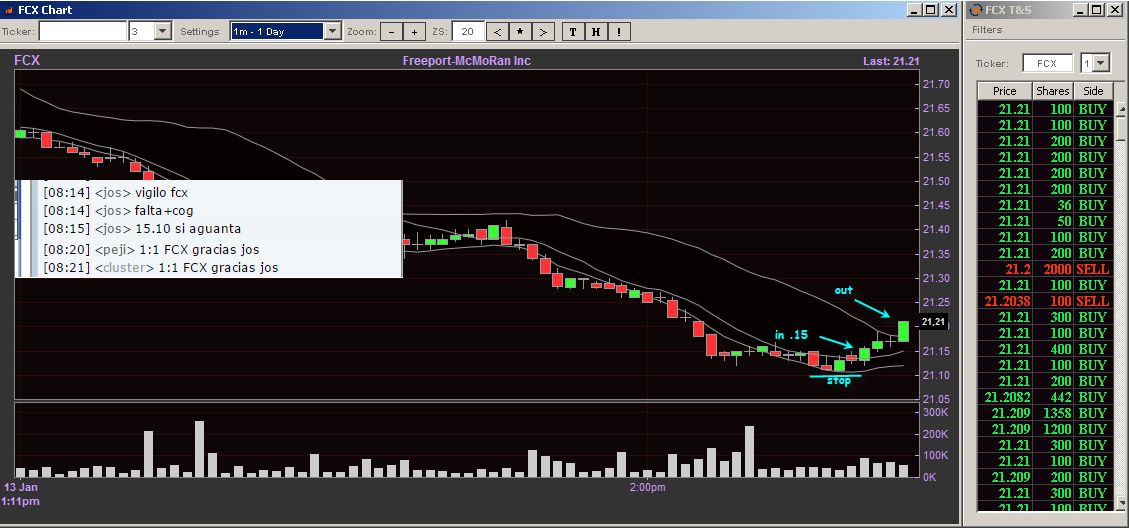
Task: Toggle the ! button in chart toolbar
Action: coord(619,32)
